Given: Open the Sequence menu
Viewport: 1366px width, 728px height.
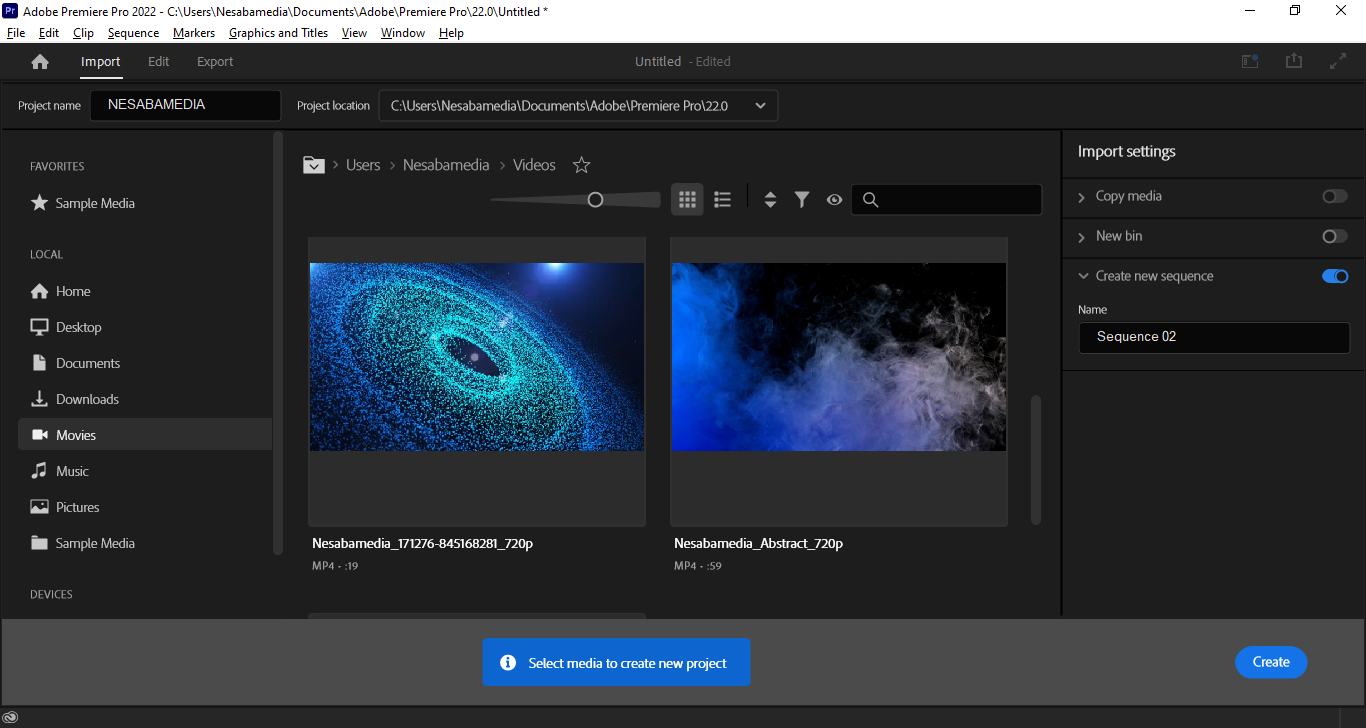Looking at the screenshot, I should point(133,33).
